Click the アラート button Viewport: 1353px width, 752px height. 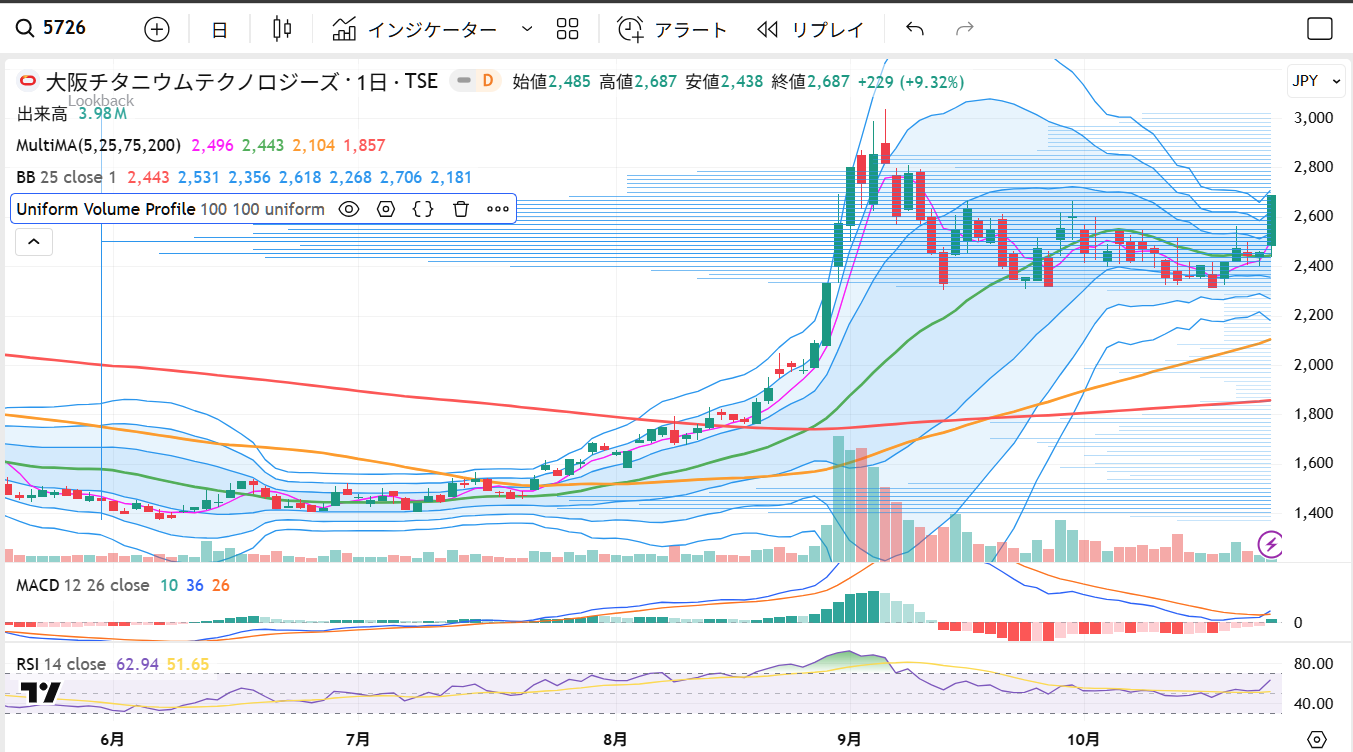pos(672,29)
